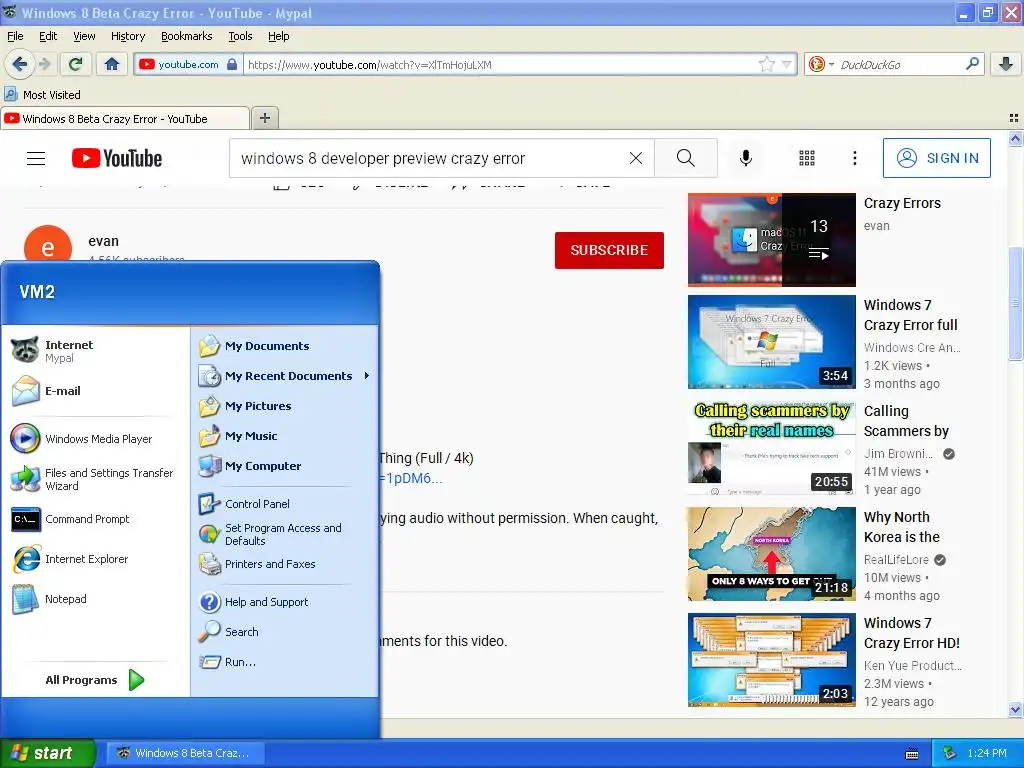Open Search from Start menu
Screen dimensions: 1024x768
285,632
